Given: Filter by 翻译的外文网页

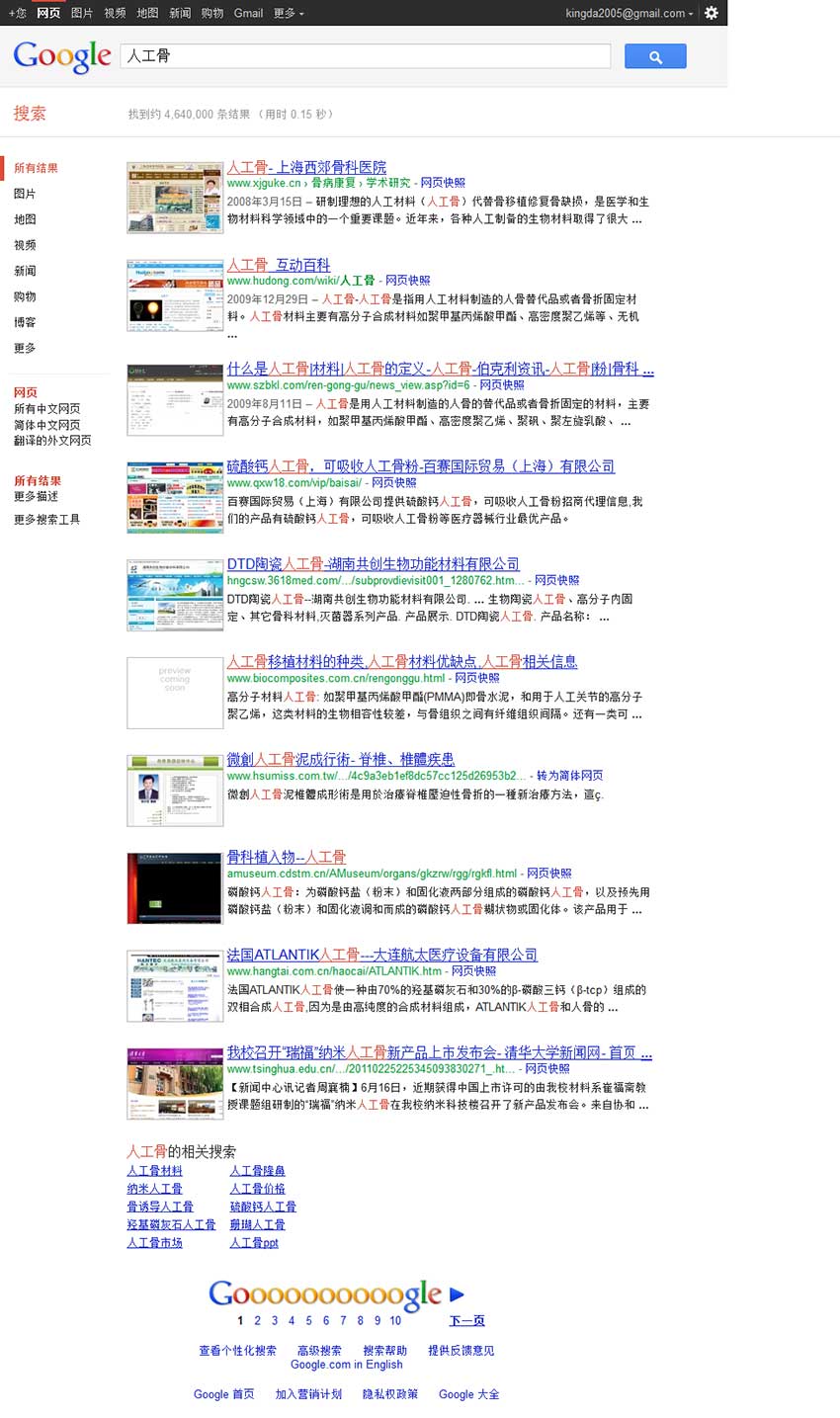Looking at the screenshot, I should 52,440.
